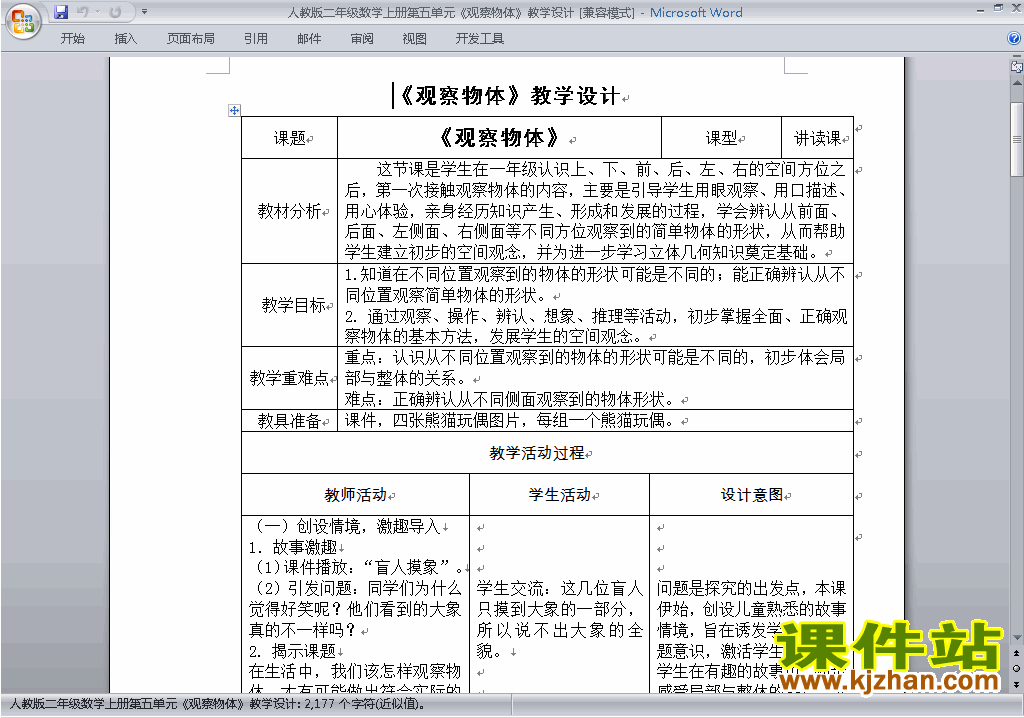Click the line starting 课件，四张熊猫玩偶图片
1024x718 pixels.
(x=509, y=421)
